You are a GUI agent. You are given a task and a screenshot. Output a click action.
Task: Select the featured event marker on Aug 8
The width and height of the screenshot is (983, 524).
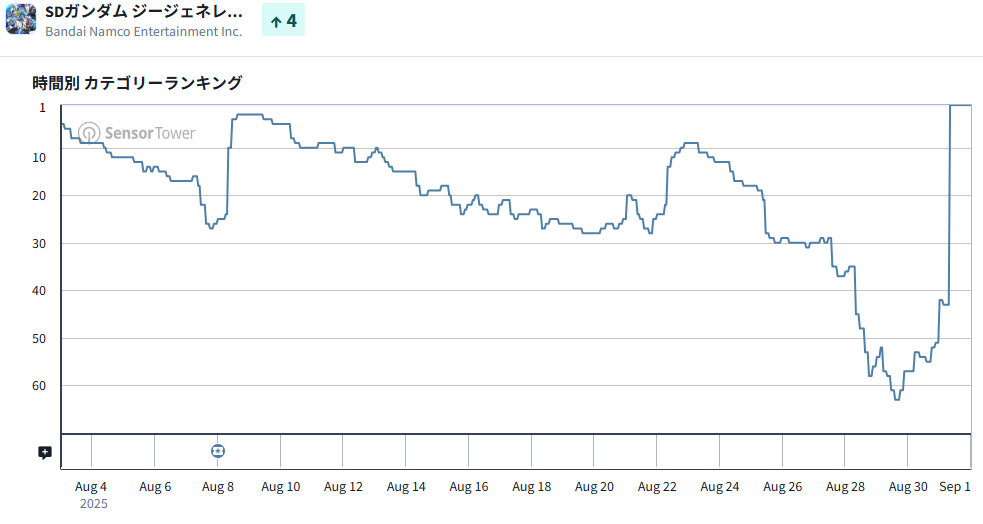pos(218,451)
